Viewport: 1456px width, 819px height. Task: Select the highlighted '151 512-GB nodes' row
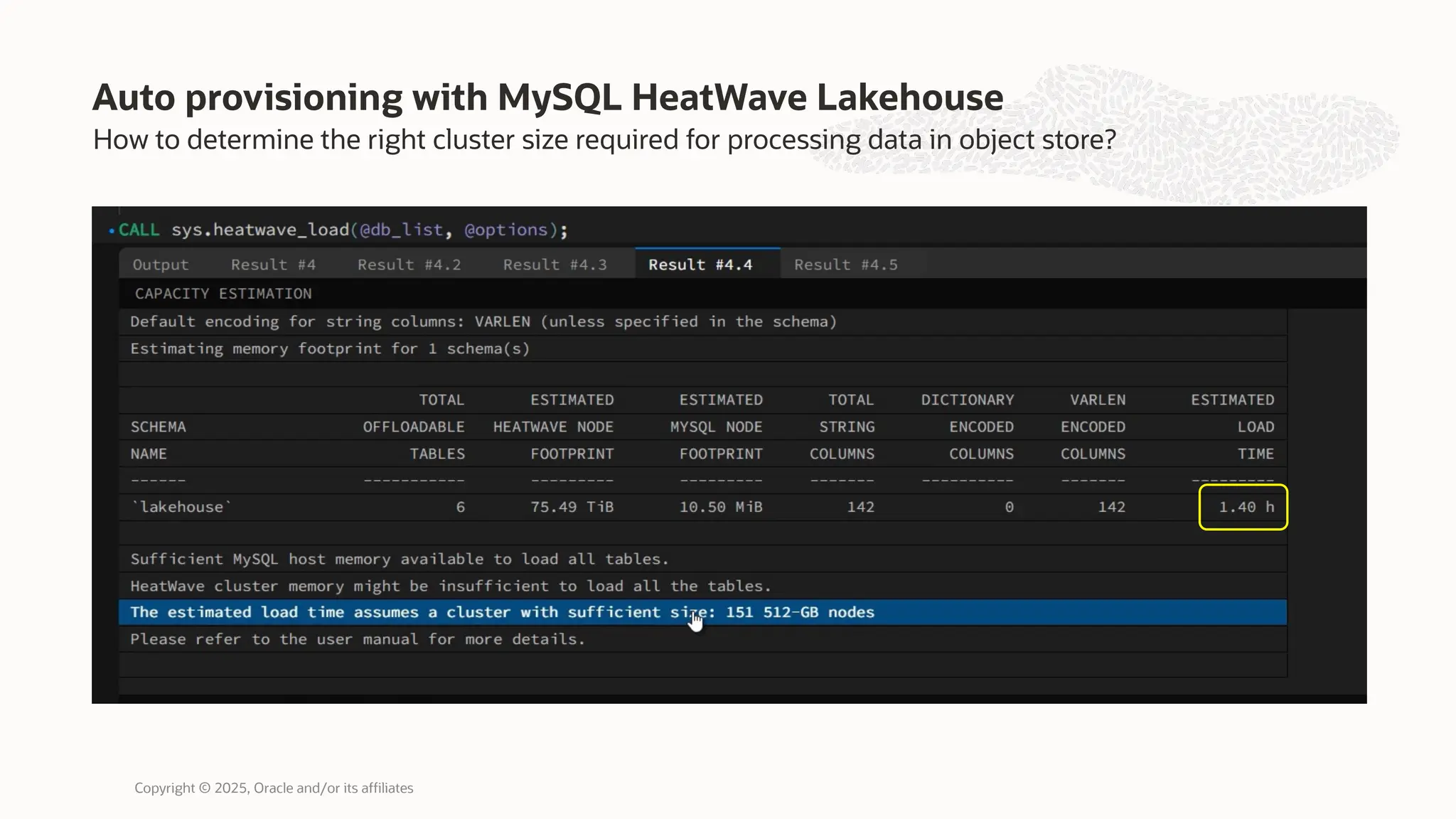tap(702, 612)
